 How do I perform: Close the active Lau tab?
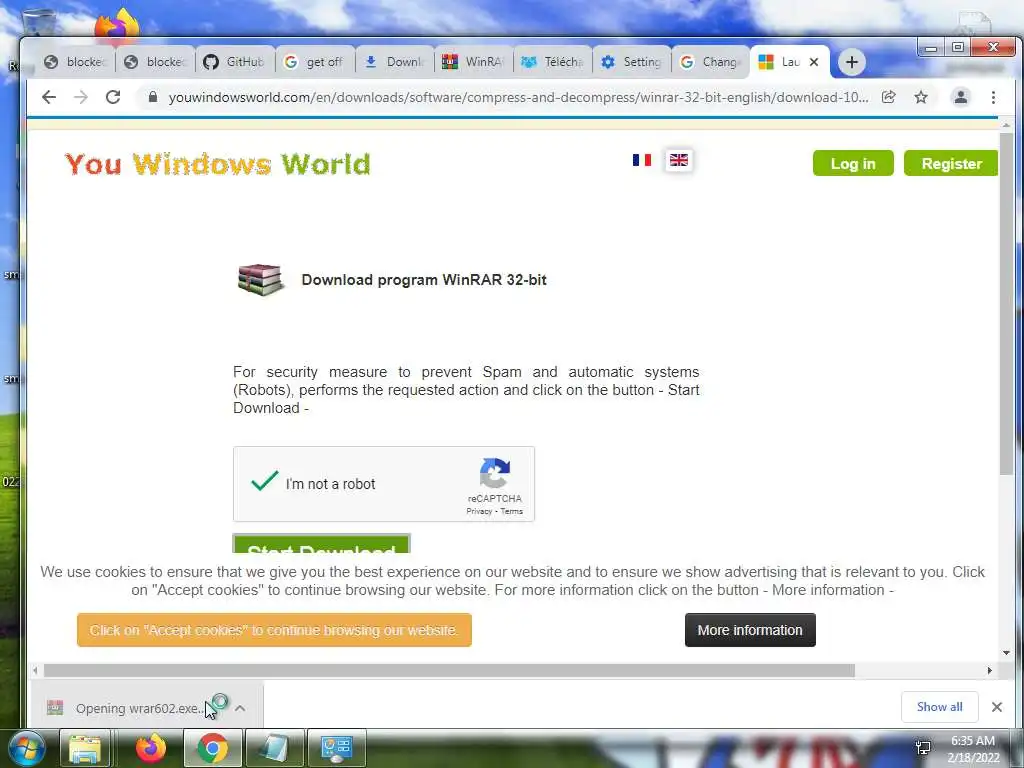click(x=814, y=62)
